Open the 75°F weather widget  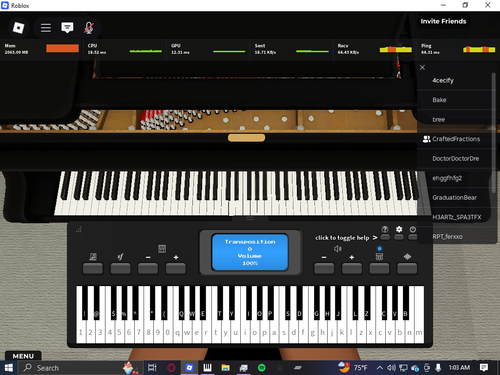tap(353, 367)
